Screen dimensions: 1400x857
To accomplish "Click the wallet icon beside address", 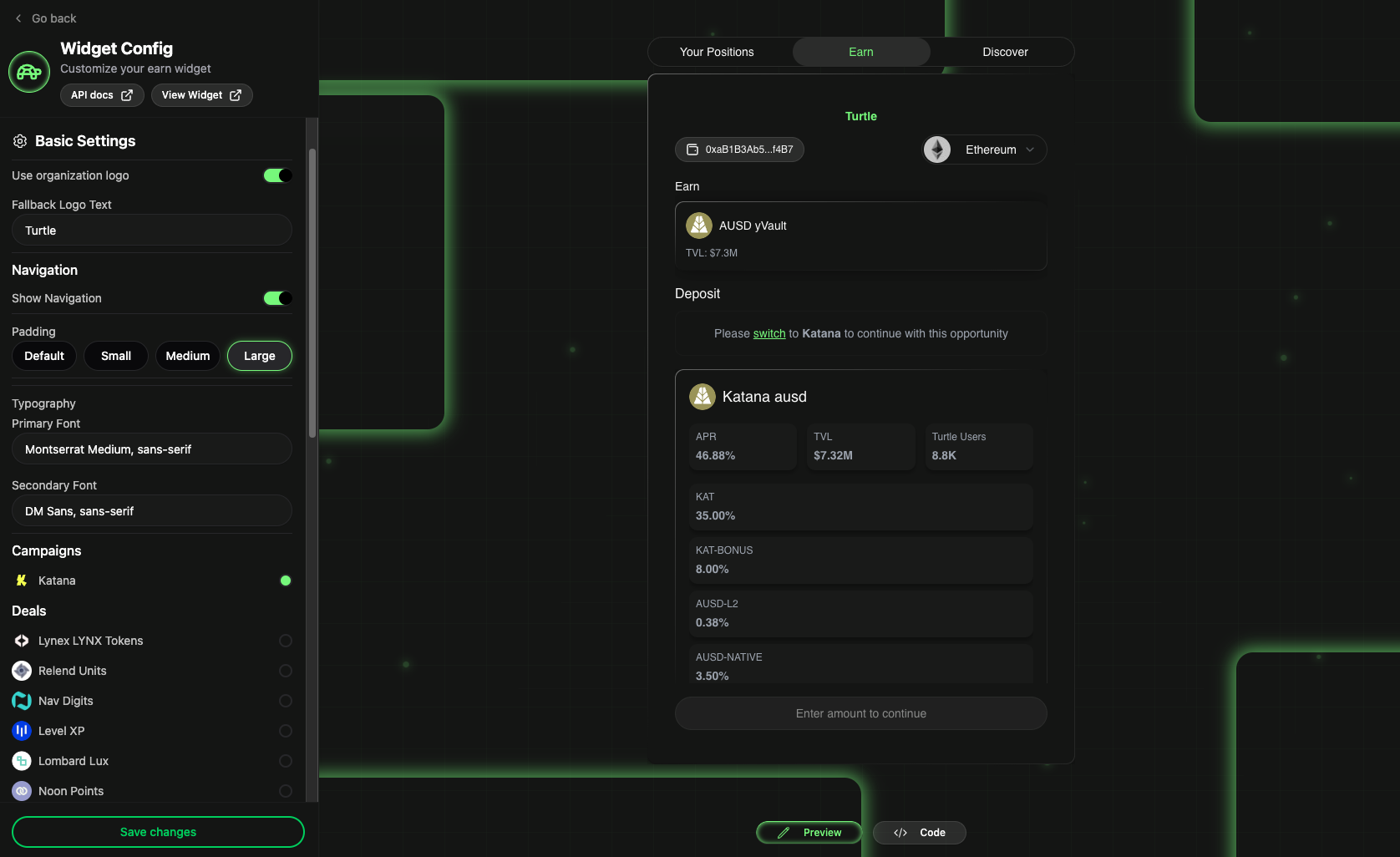I will tap(692, 150).
